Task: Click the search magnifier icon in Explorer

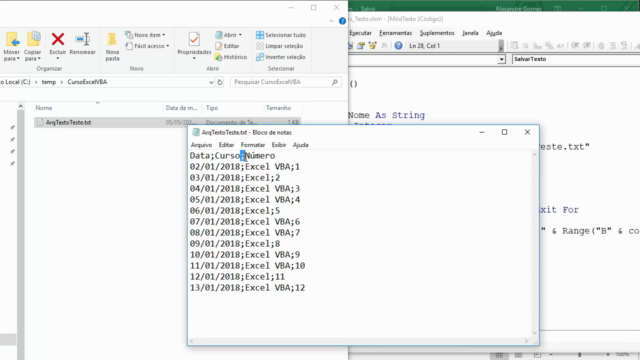Action: coord(335,82)
